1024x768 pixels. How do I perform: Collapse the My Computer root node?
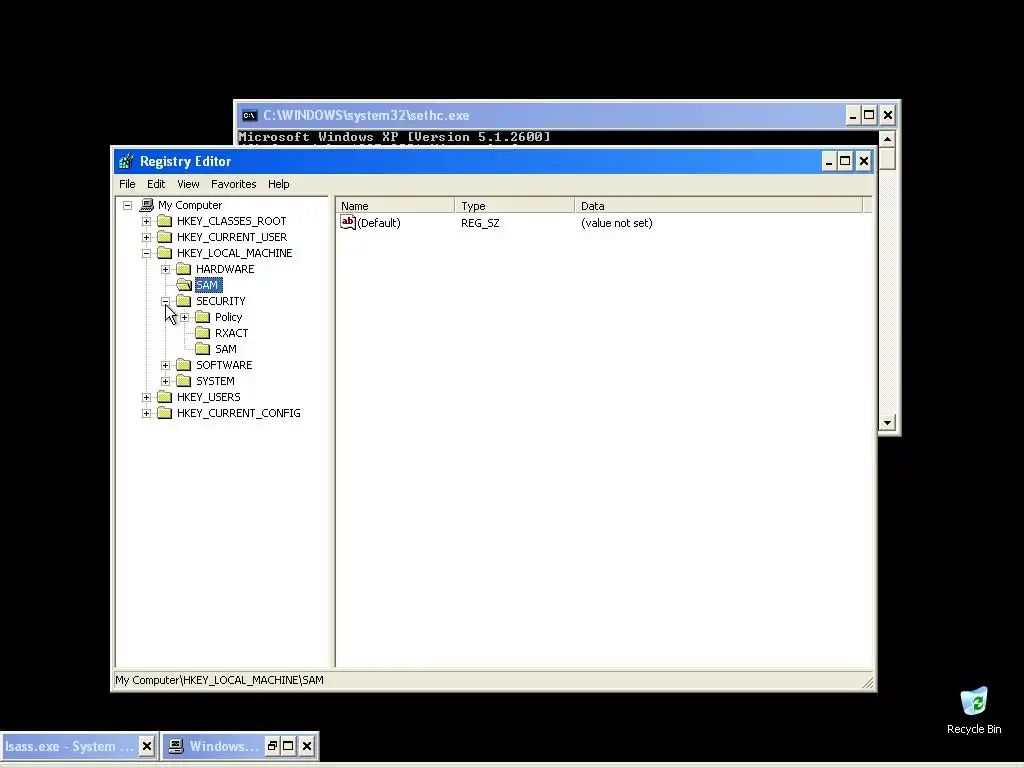(127, 205)
